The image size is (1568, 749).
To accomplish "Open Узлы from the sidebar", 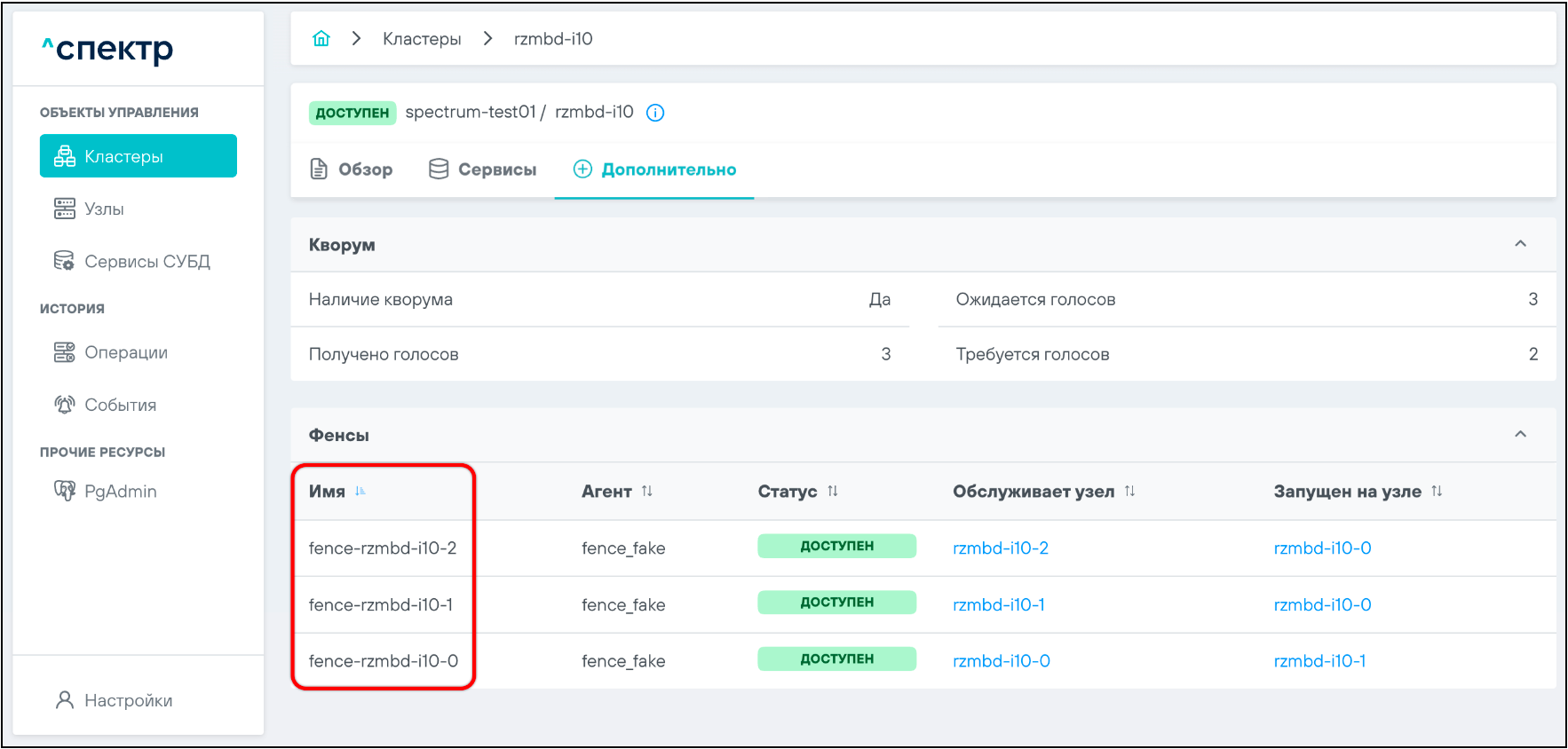I will pos(104,209).
